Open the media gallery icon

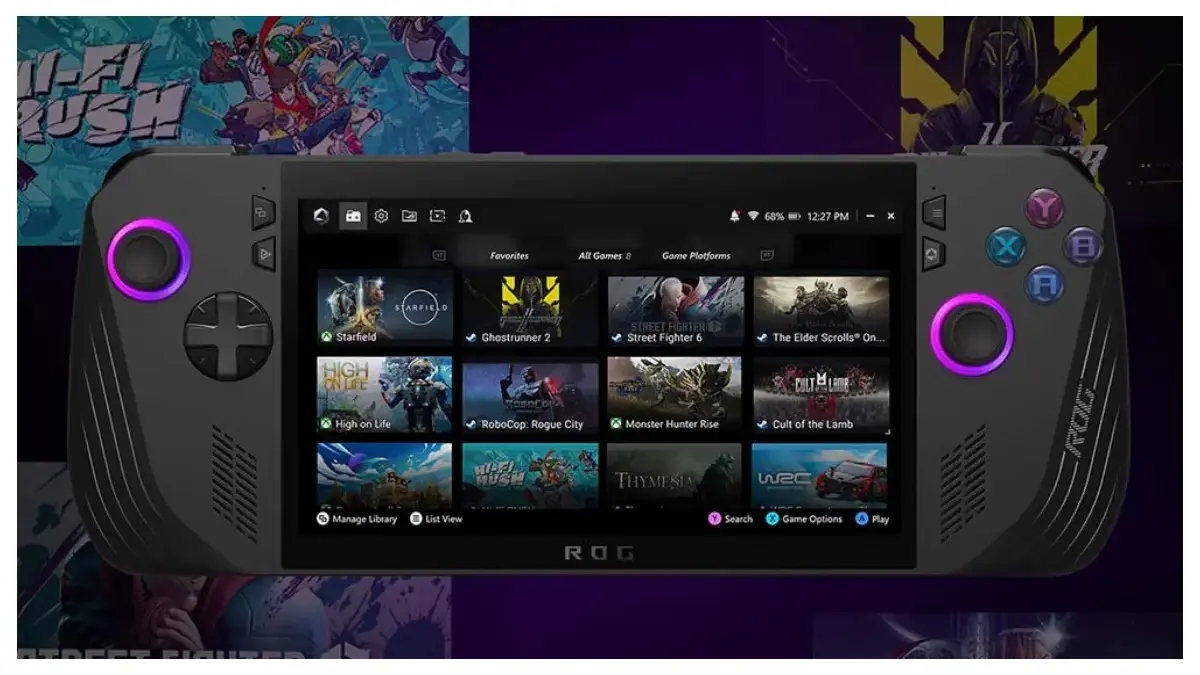pyautogui.click(x=409, y=216)
